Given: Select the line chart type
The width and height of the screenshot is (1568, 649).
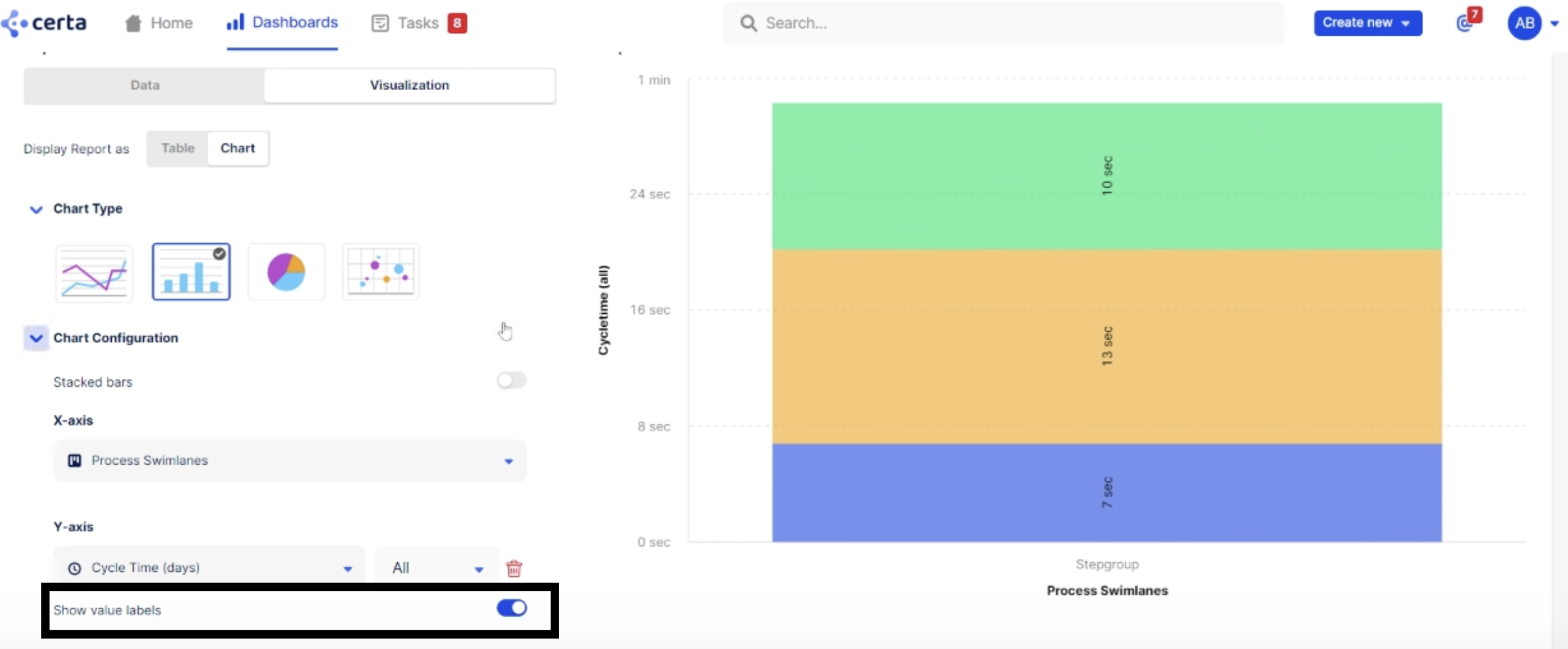Looking at the screenshot, I should pos(94,272).
